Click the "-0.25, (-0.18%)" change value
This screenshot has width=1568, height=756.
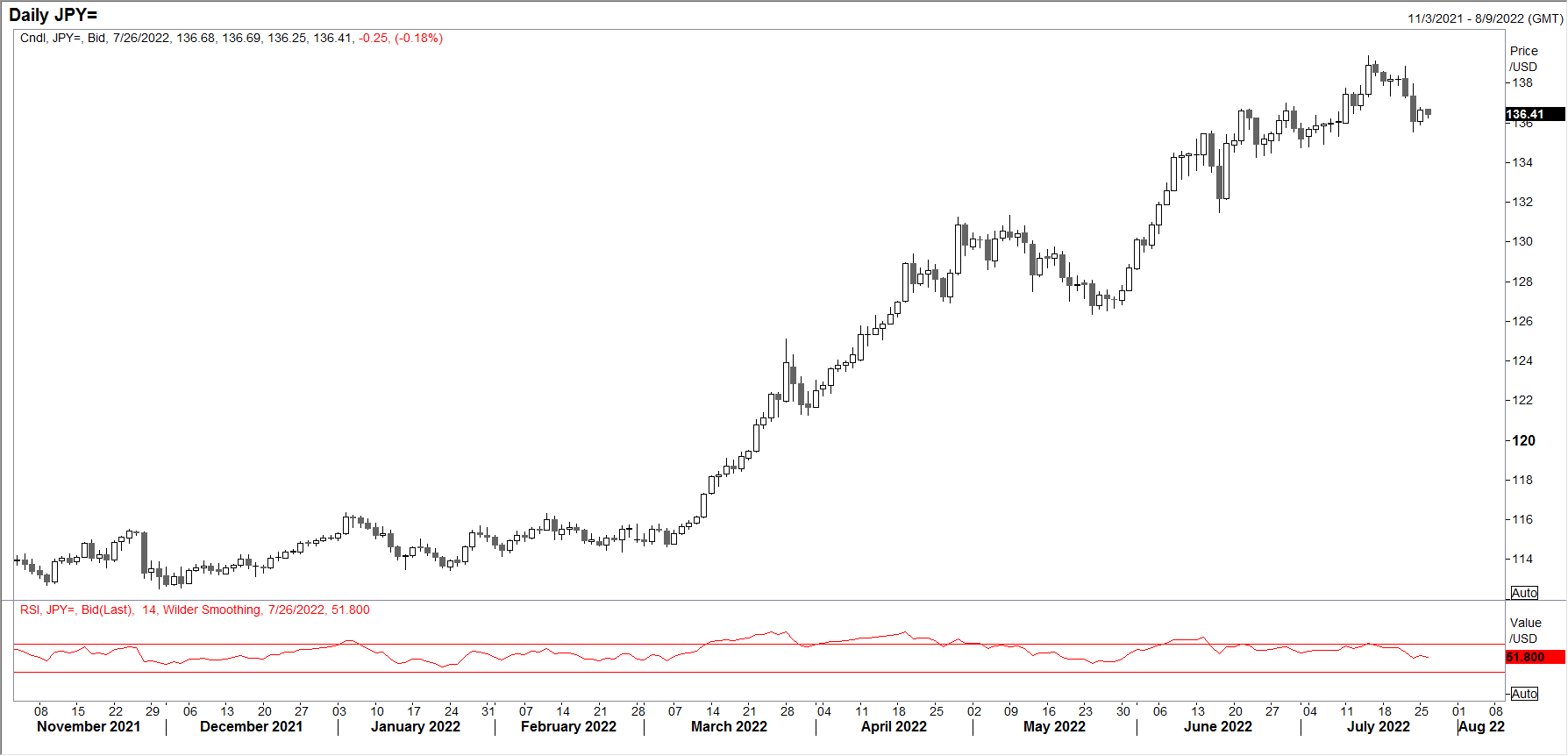[401, 38]
